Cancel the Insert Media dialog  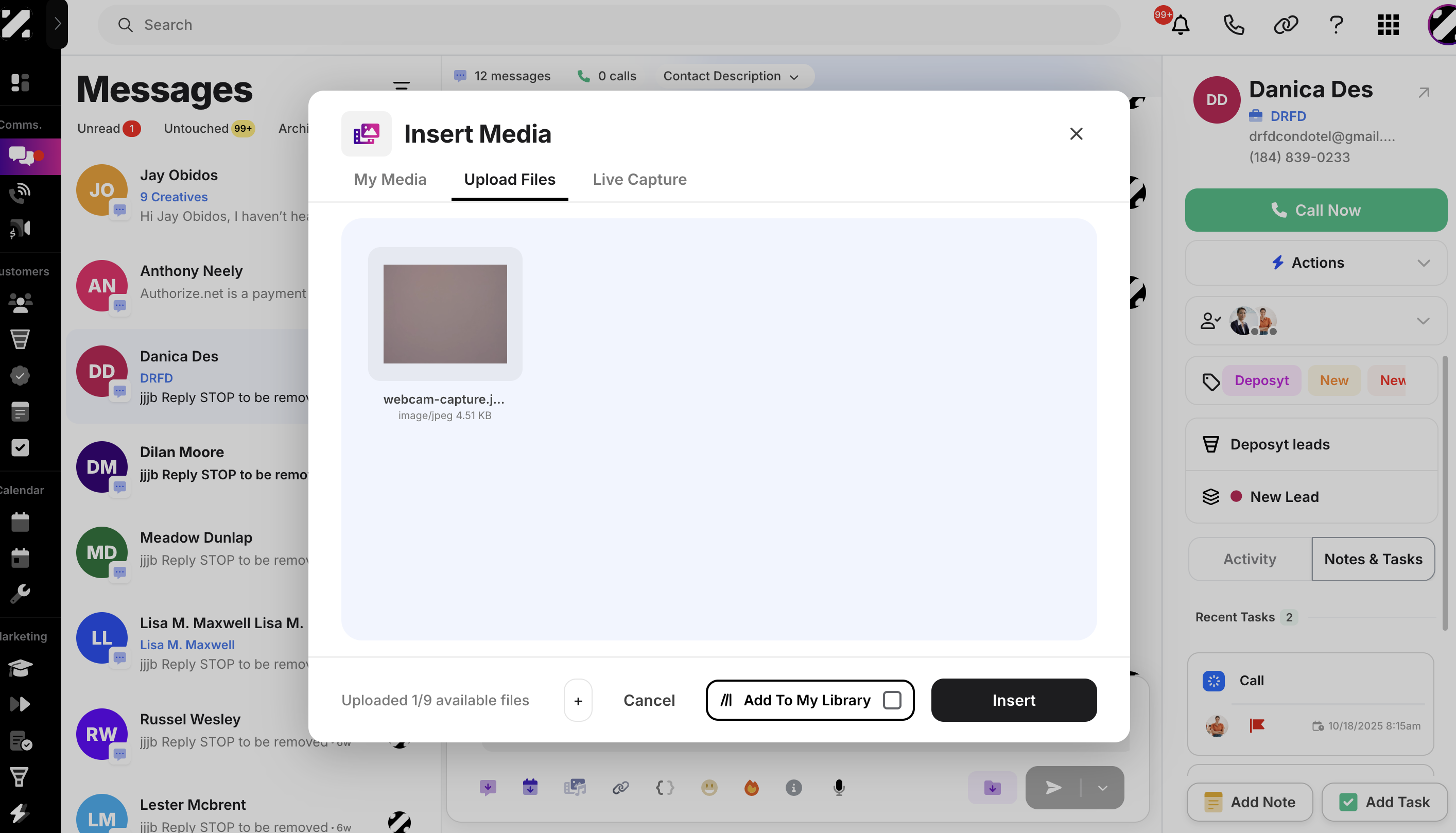pyautogui.click(x=649, y=700)
